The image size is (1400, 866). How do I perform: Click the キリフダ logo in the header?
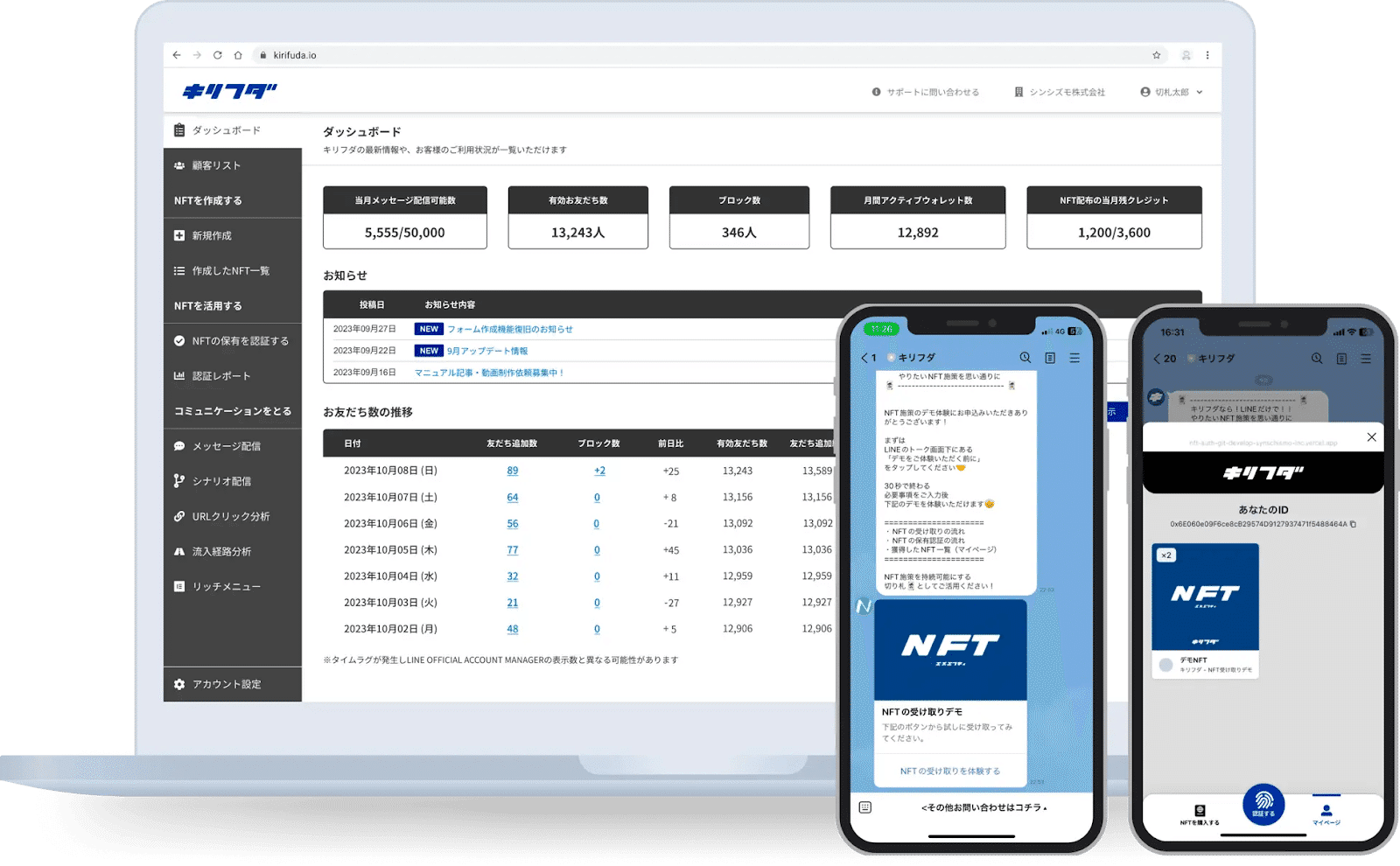(x=230, y=91)
